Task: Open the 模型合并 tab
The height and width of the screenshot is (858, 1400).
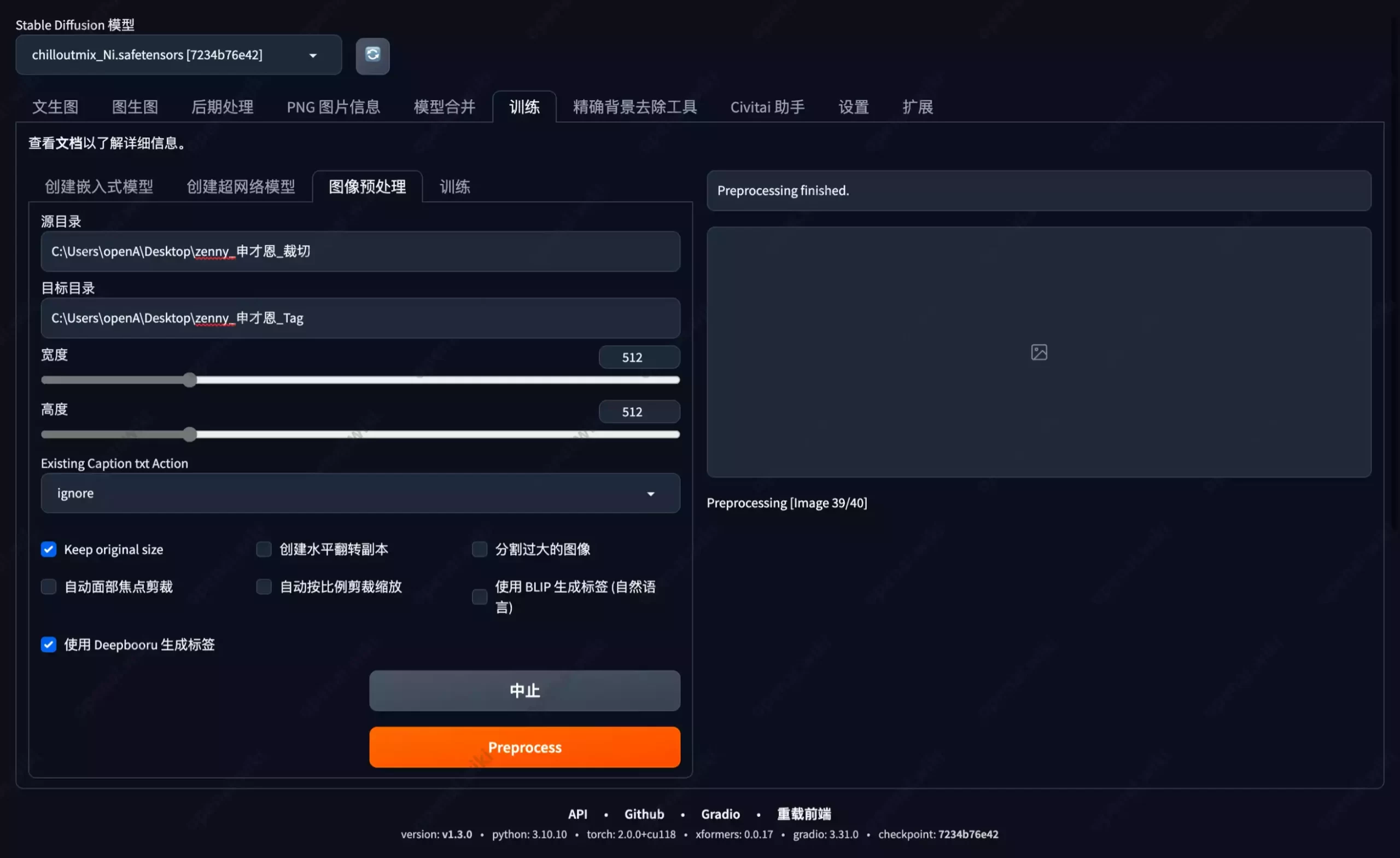Action: click(x=444, y=106)
